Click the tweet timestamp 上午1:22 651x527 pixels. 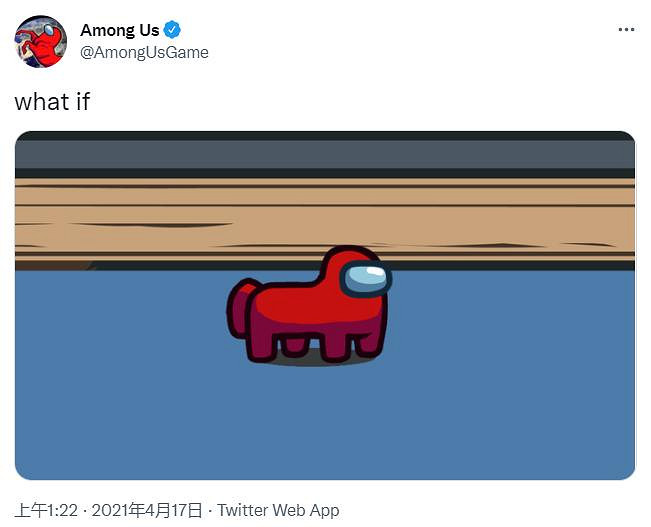[46, 510]
